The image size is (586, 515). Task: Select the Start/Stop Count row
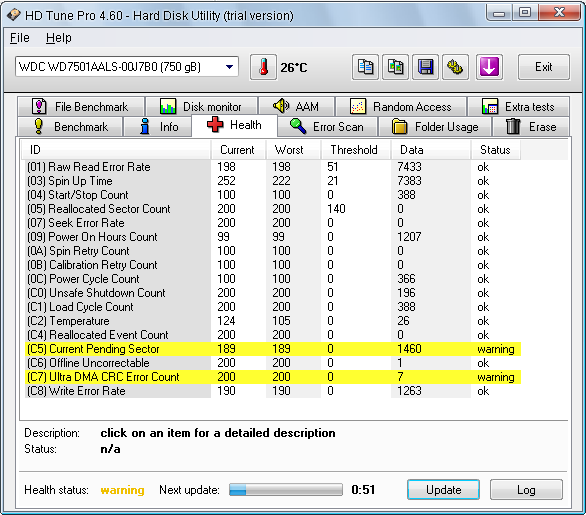[273, 195]
